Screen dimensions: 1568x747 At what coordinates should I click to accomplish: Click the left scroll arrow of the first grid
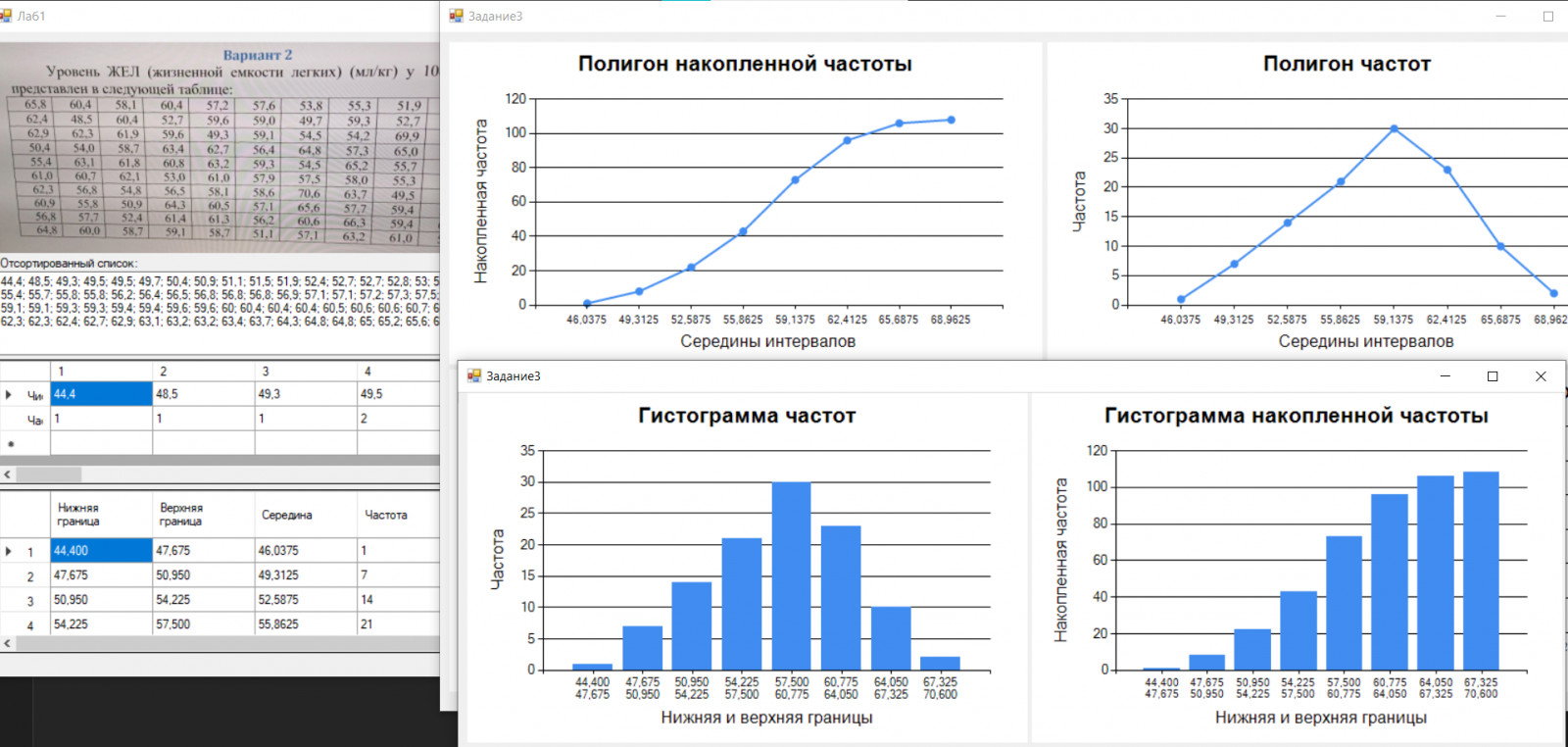pyautogui.click(x=7, y=474)
